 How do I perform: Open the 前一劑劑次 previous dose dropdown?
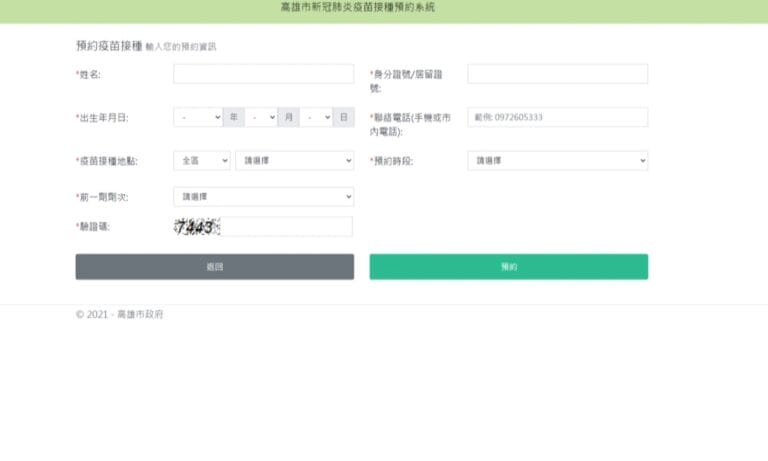coord(263,197)
